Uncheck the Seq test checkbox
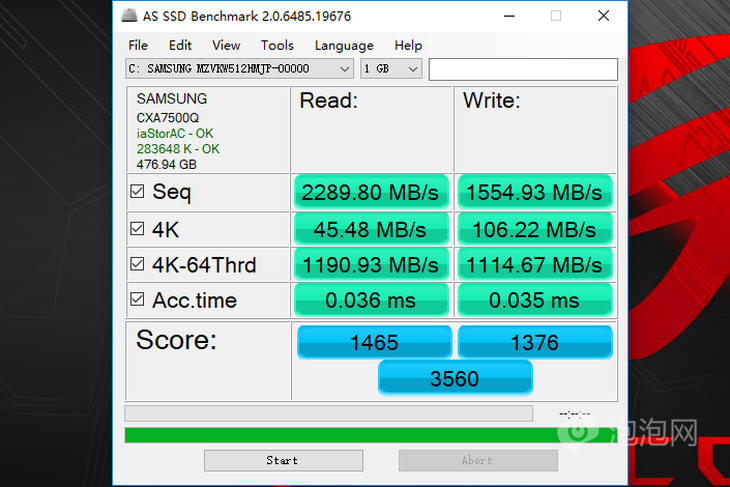Screen dimensions: 730x487 [x=137, y=191]
